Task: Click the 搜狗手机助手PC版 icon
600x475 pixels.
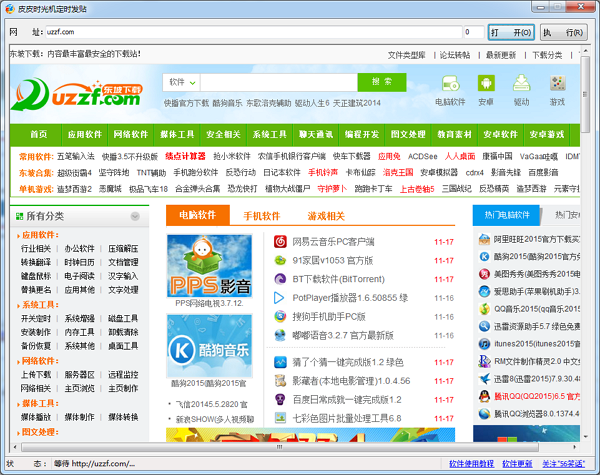Action: (280, 316)
